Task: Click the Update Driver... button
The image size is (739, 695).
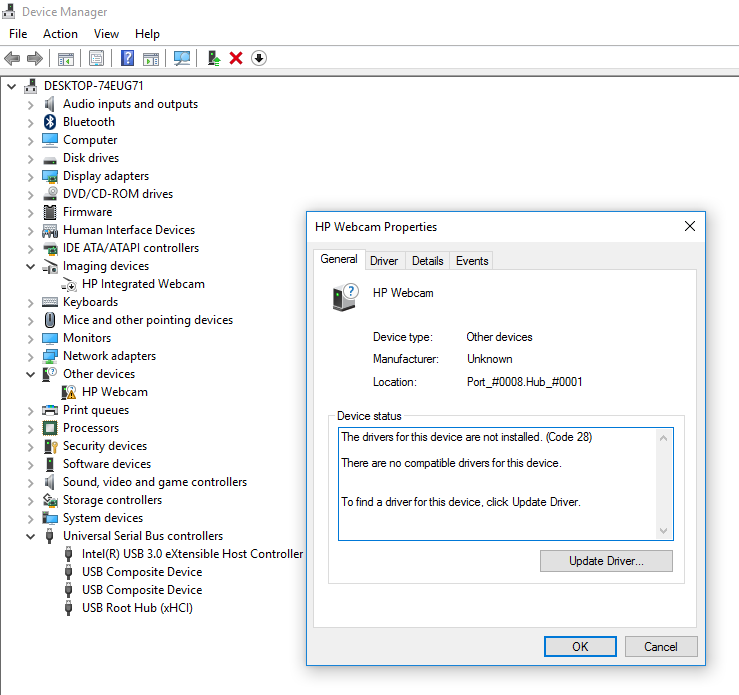Action: (x=606, y=561)
